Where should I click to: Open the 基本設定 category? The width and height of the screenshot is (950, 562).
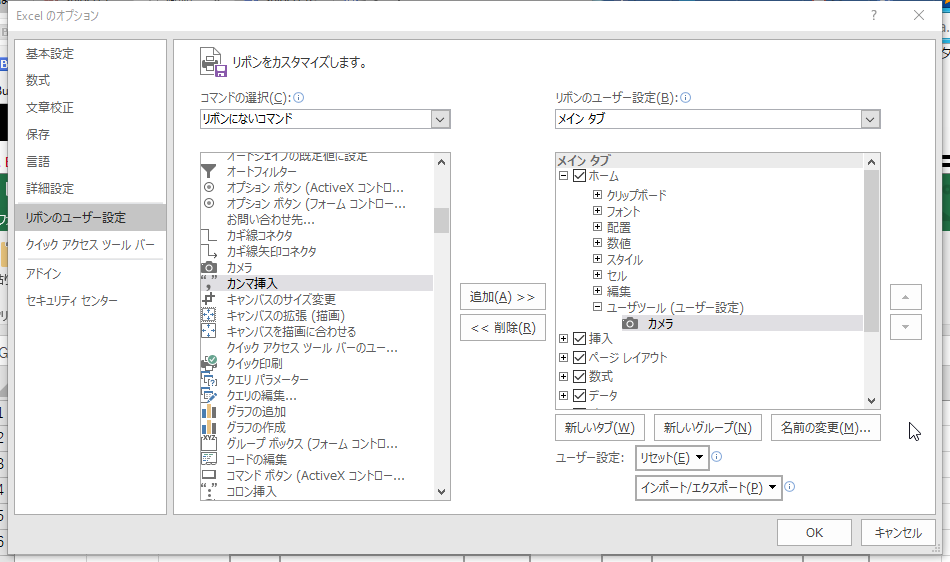pos(90,54)
